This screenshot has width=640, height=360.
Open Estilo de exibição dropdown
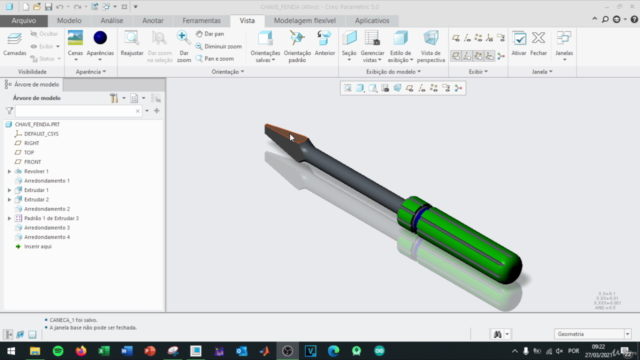tap(400, 56)
